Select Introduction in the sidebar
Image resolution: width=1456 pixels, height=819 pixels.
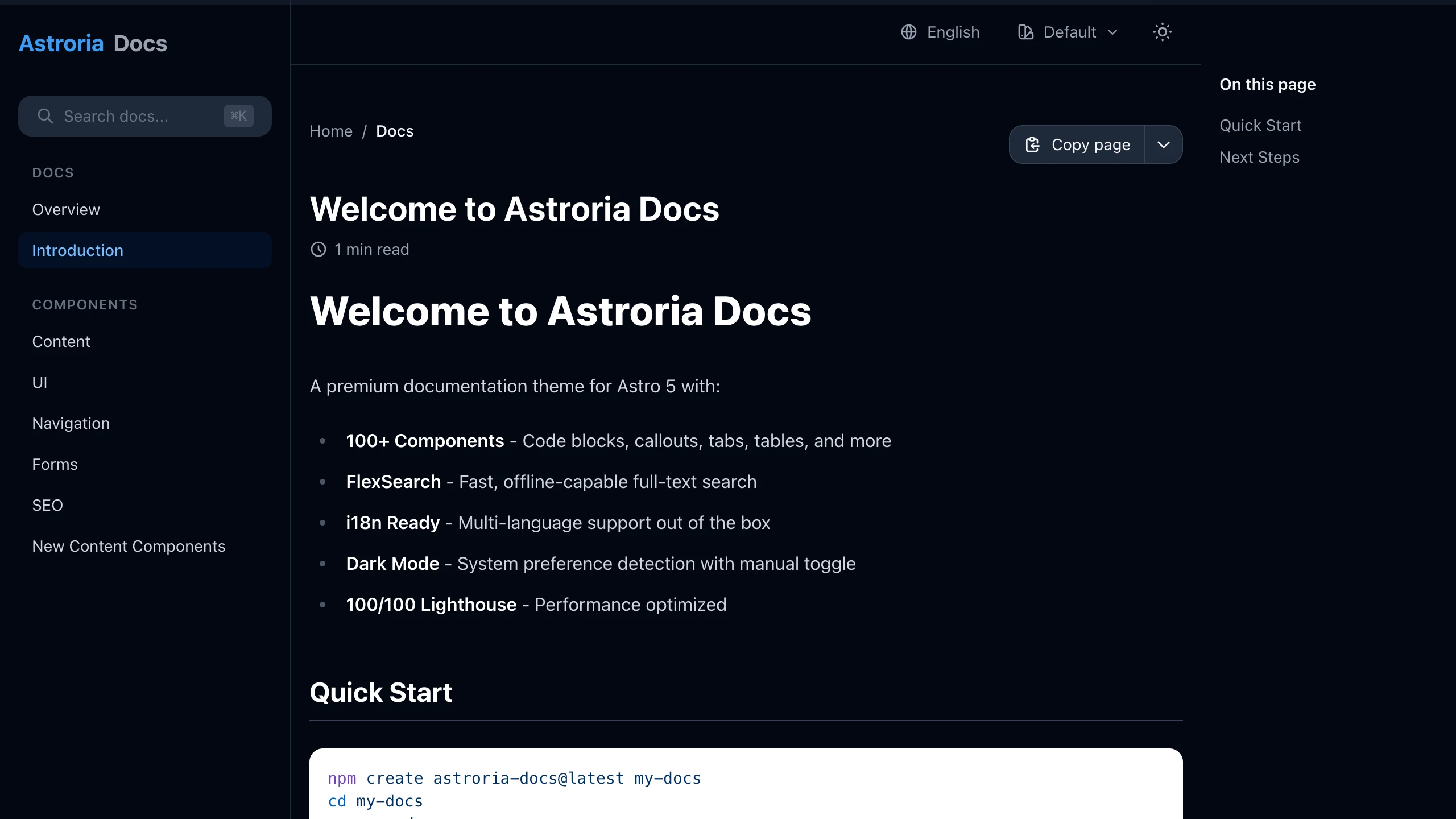tap(77, 250)
